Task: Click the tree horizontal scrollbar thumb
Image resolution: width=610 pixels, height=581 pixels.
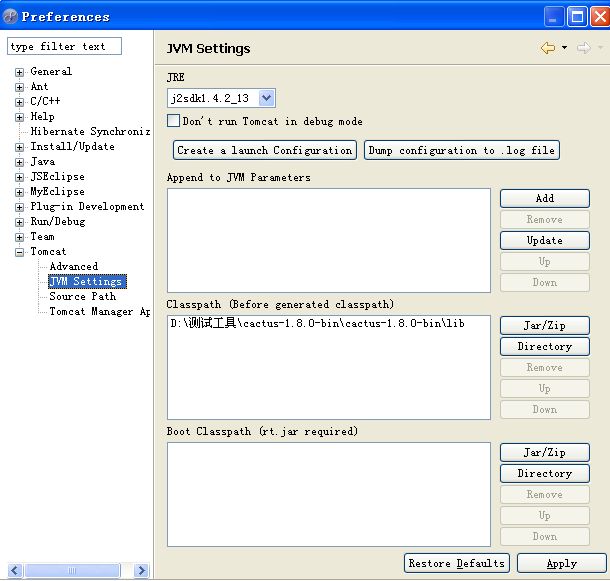Action: tap(72, 570)
